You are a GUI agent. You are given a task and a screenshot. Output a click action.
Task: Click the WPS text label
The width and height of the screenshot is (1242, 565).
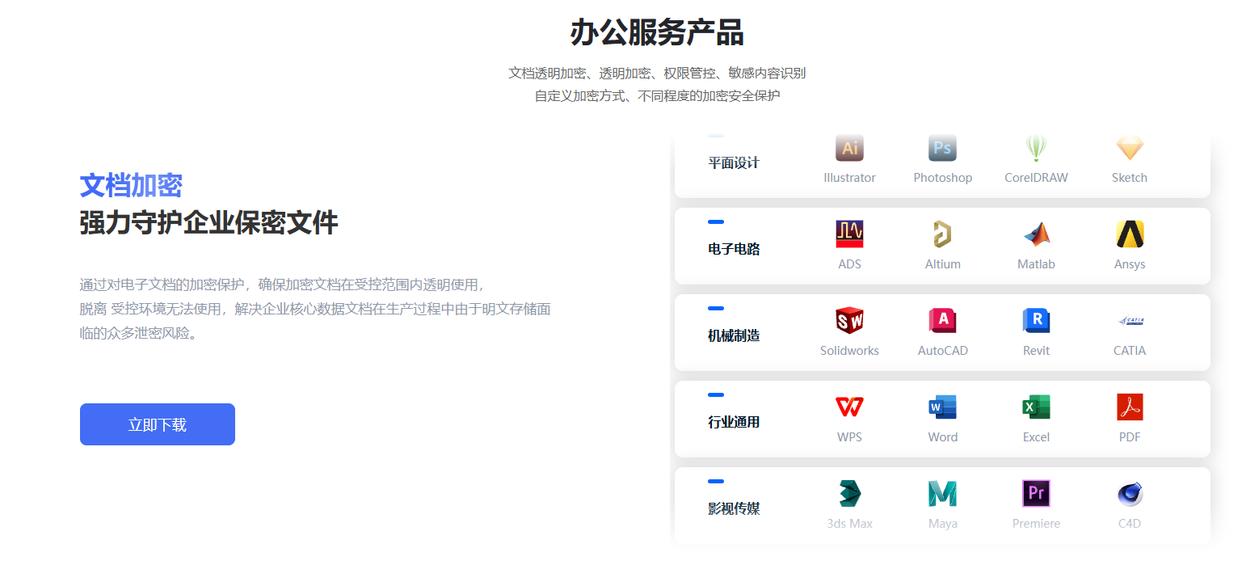click(x=849, y=437)
